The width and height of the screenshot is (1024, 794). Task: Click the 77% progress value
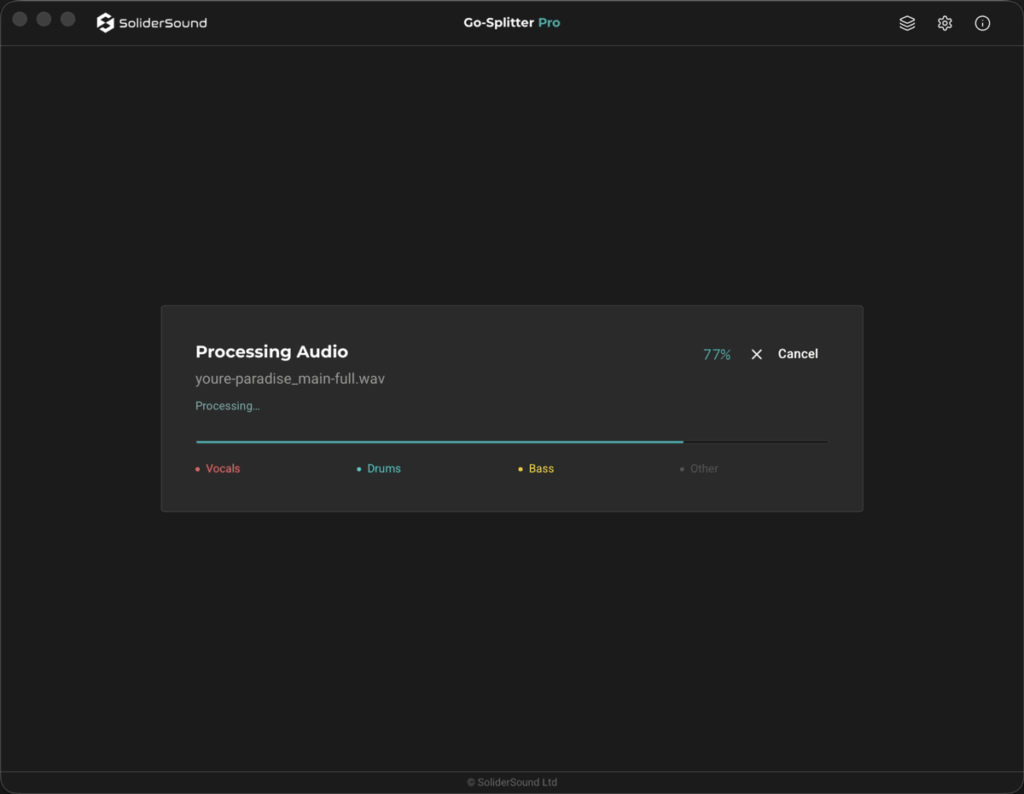tap(716, 355)
